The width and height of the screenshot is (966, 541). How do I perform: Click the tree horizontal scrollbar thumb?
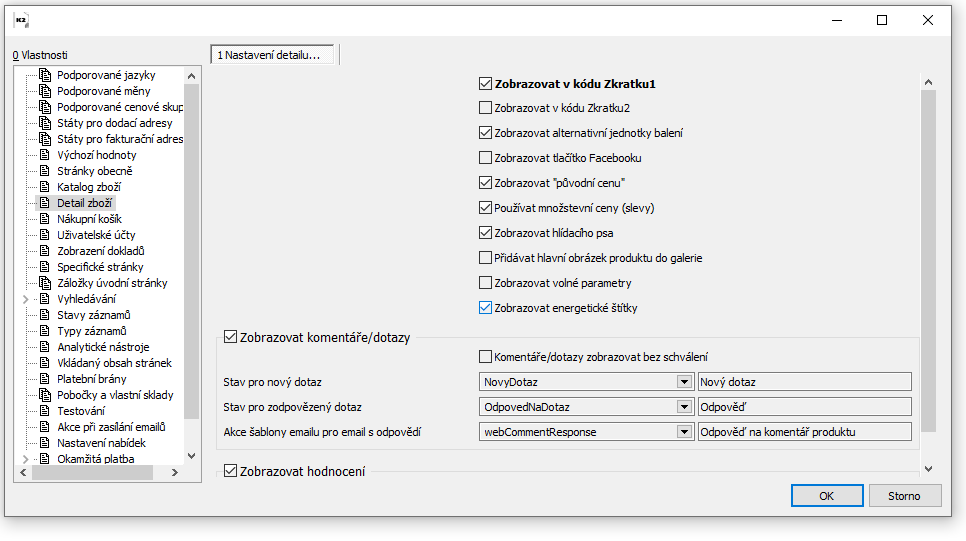[92, 473]
